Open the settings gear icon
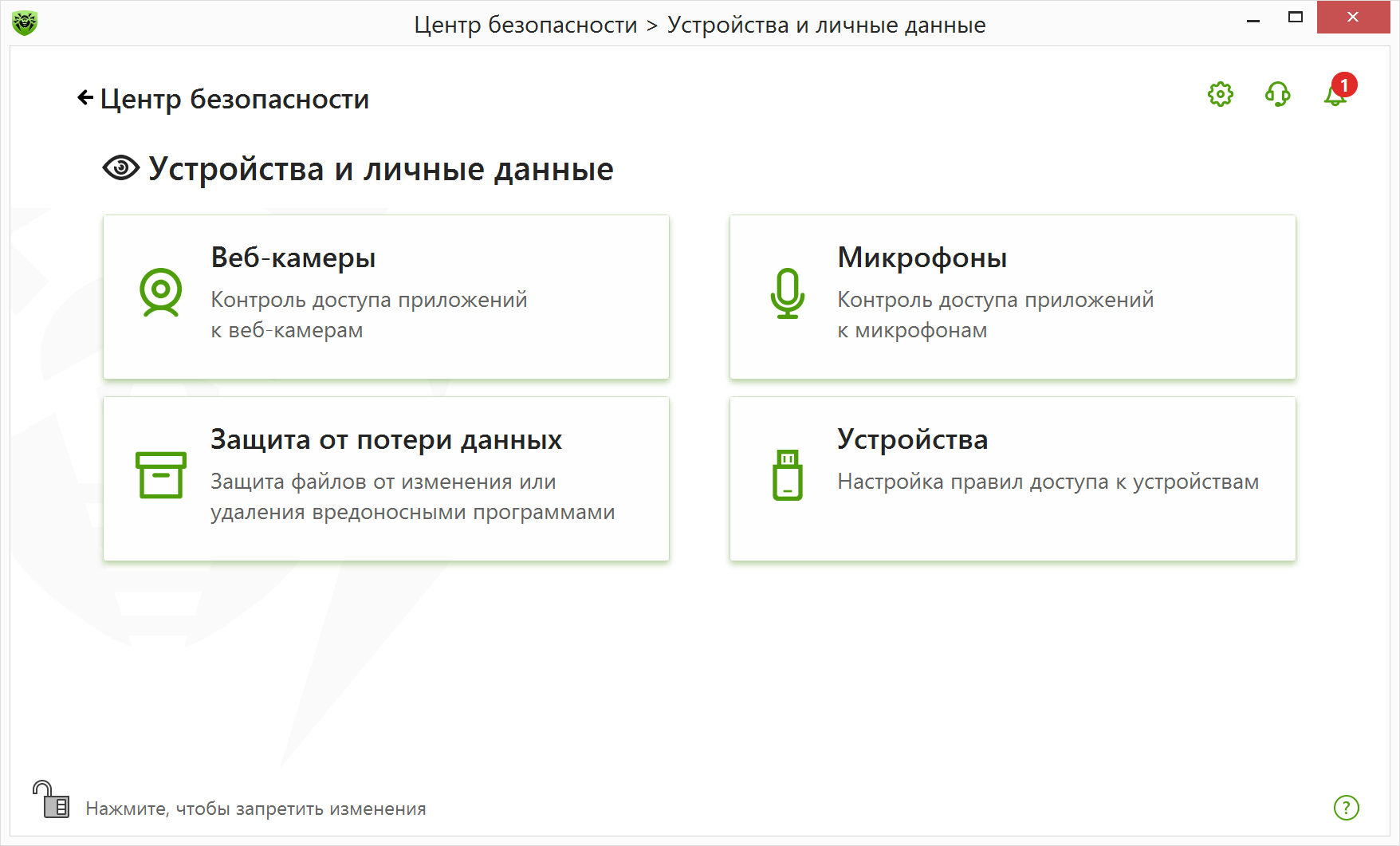Viewport: 1400px width, 846px height. (x=1220, y=94)
